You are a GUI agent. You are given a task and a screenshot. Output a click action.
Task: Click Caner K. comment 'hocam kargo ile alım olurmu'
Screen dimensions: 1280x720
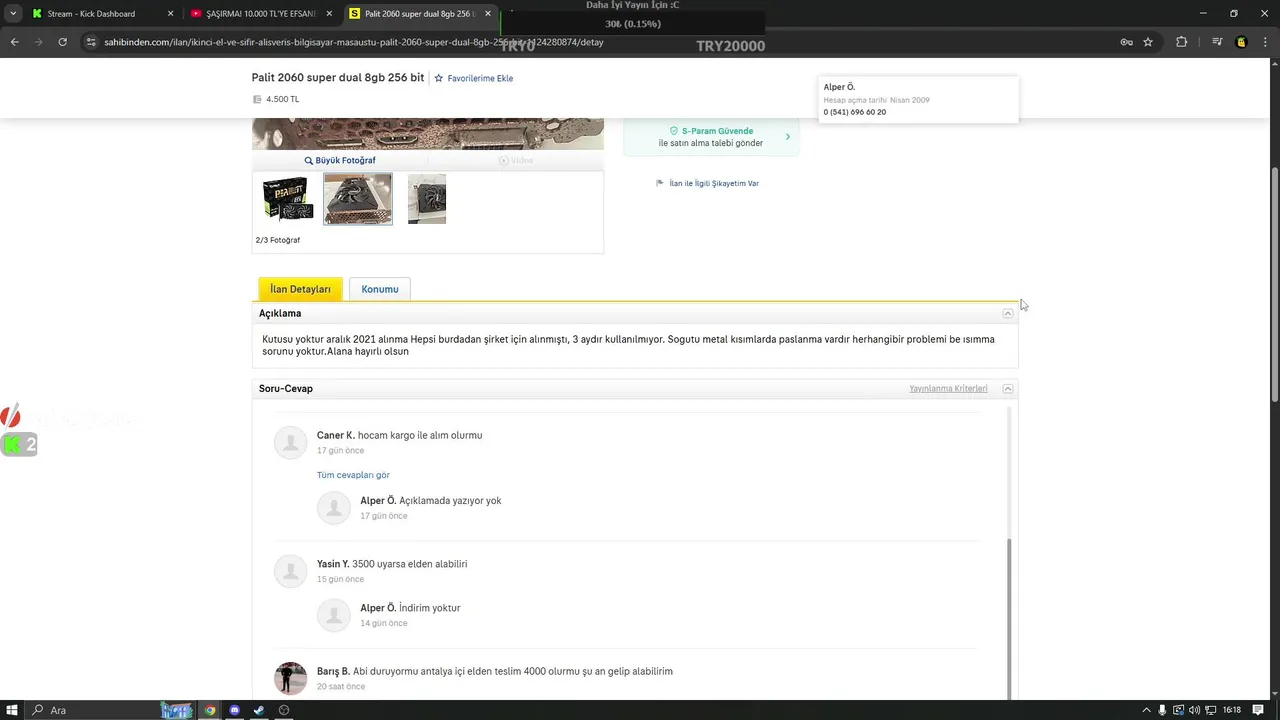420,435
